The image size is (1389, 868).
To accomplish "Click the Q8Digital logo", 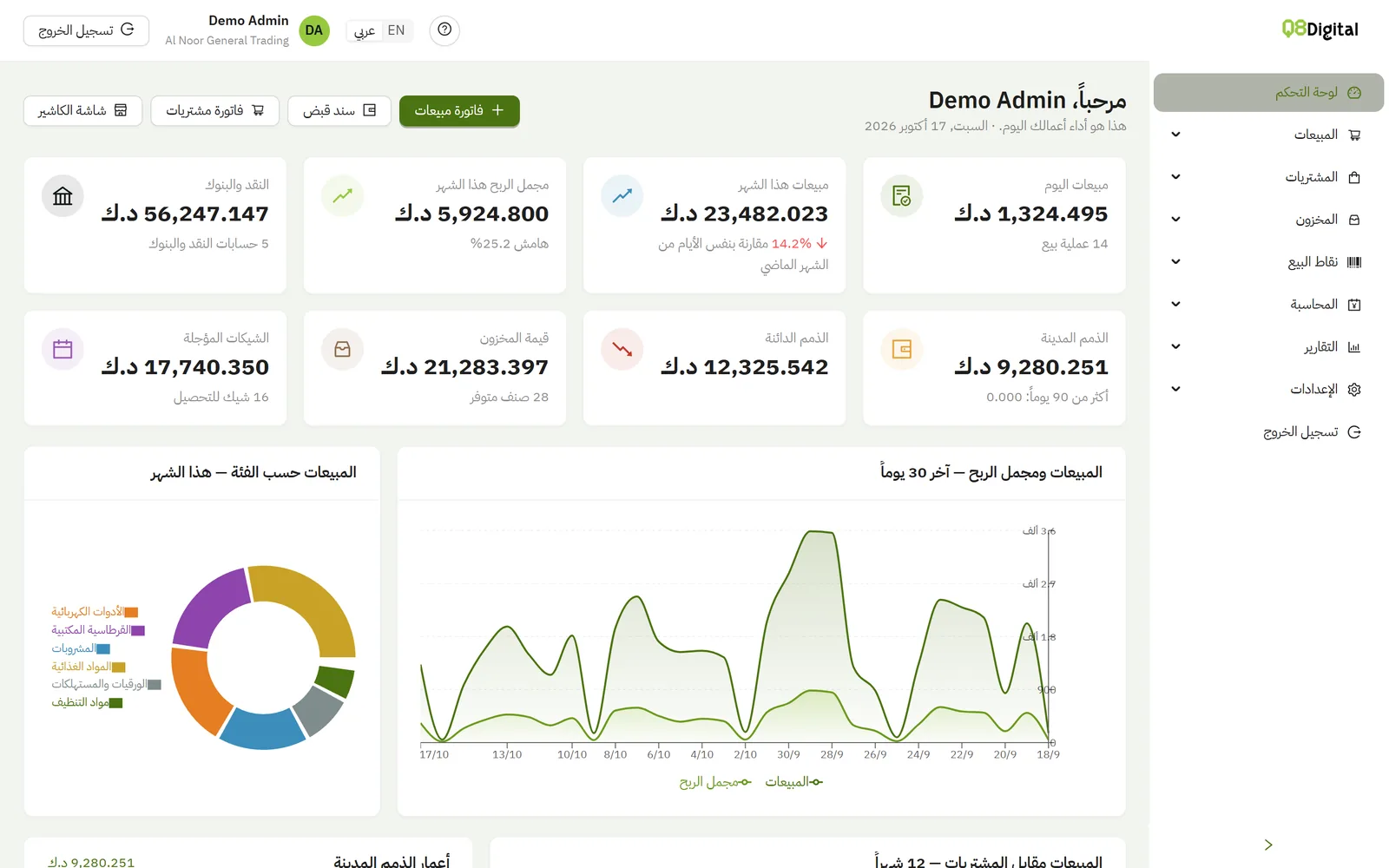I will click(1320, 30).
